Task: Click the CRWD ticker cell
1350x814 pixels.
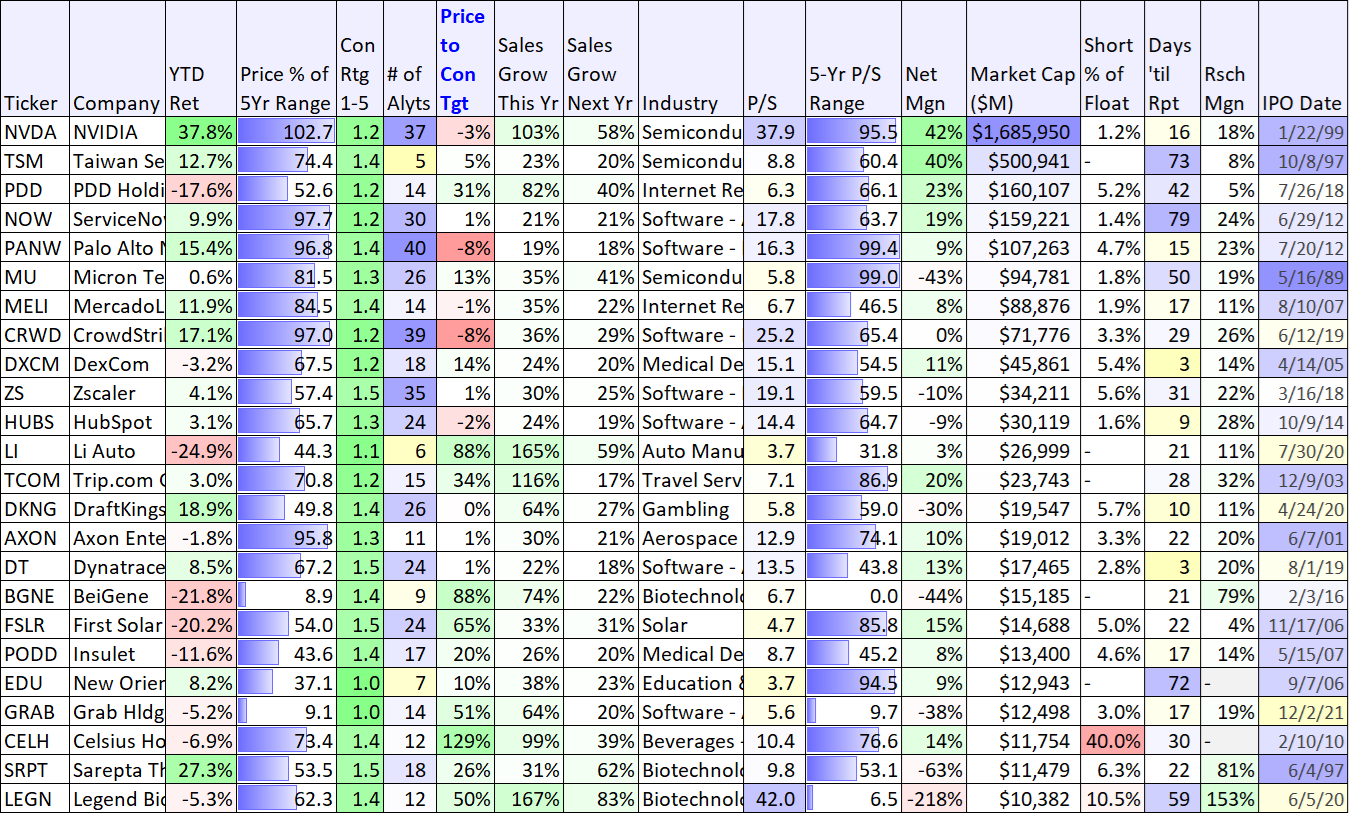Action: click(35, 335)
